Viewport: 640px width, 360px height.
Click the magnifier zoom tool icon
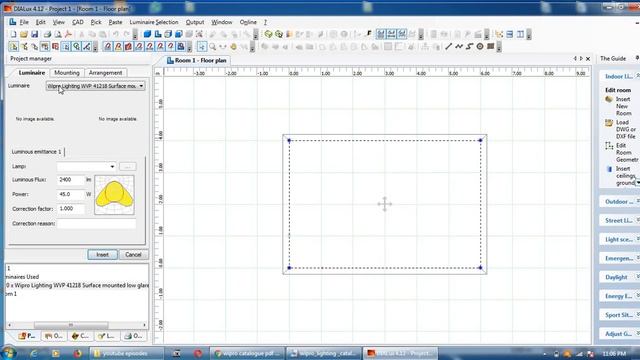point(213,47)
